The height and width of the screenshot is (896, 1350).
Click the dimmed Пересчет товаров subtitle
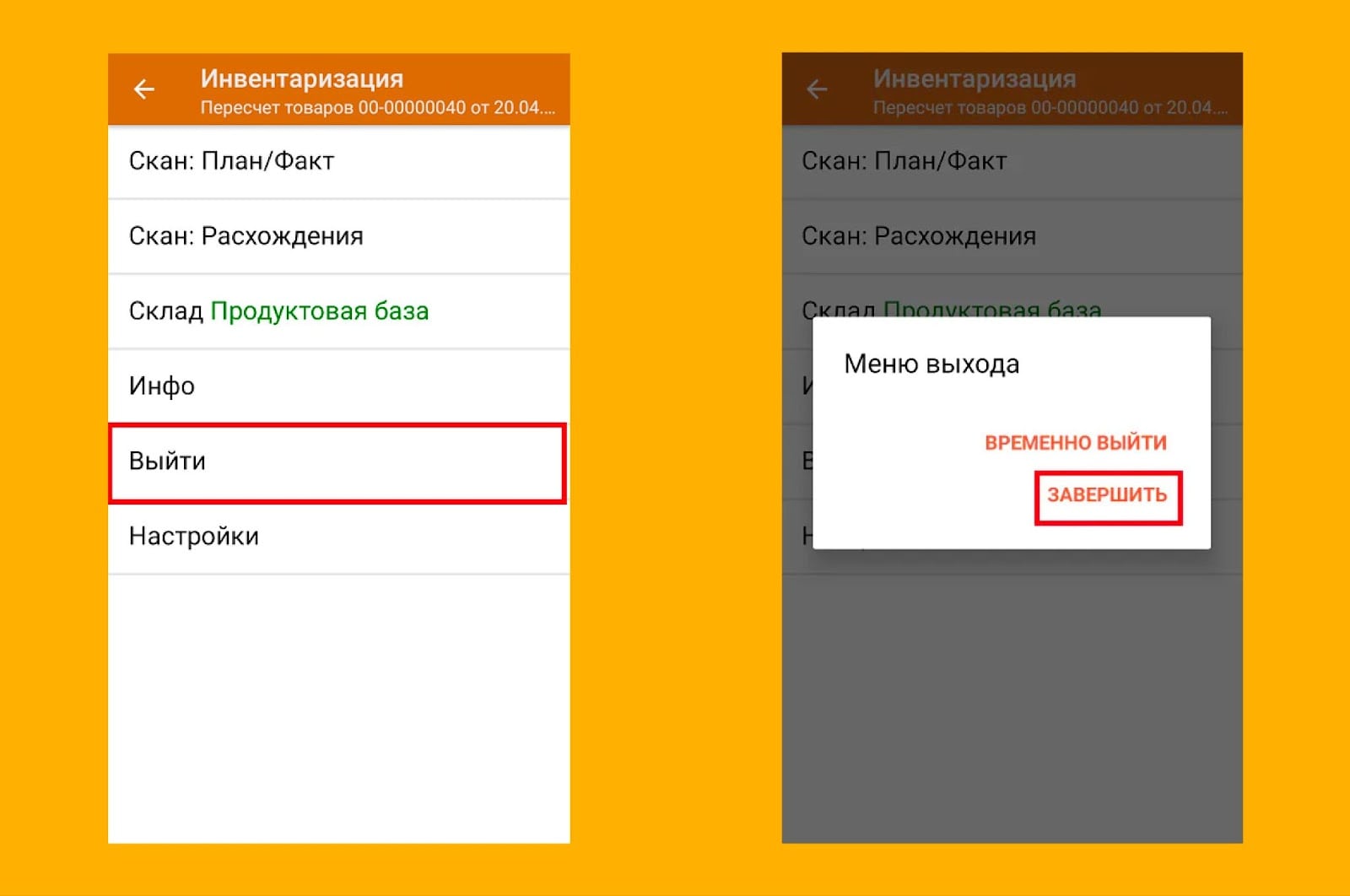pyautogui.click(x=1050, y=108)
